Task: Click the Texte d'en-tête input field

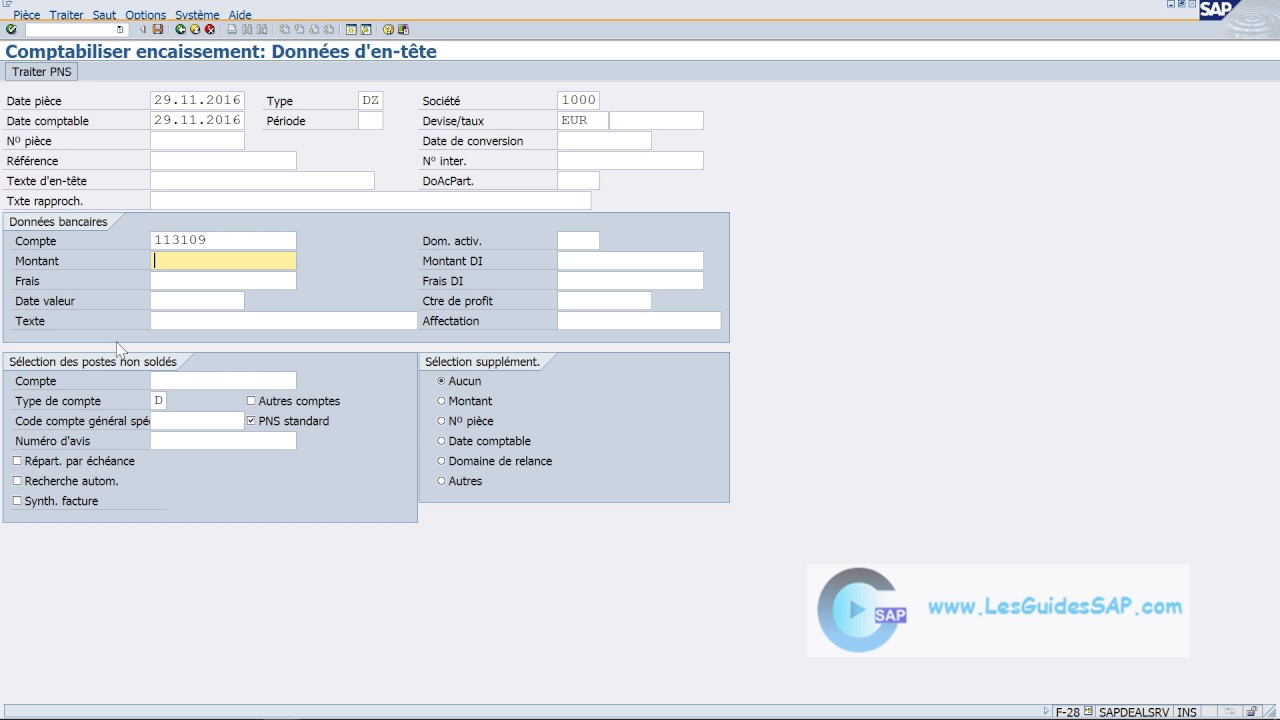Action: point(262,181)
